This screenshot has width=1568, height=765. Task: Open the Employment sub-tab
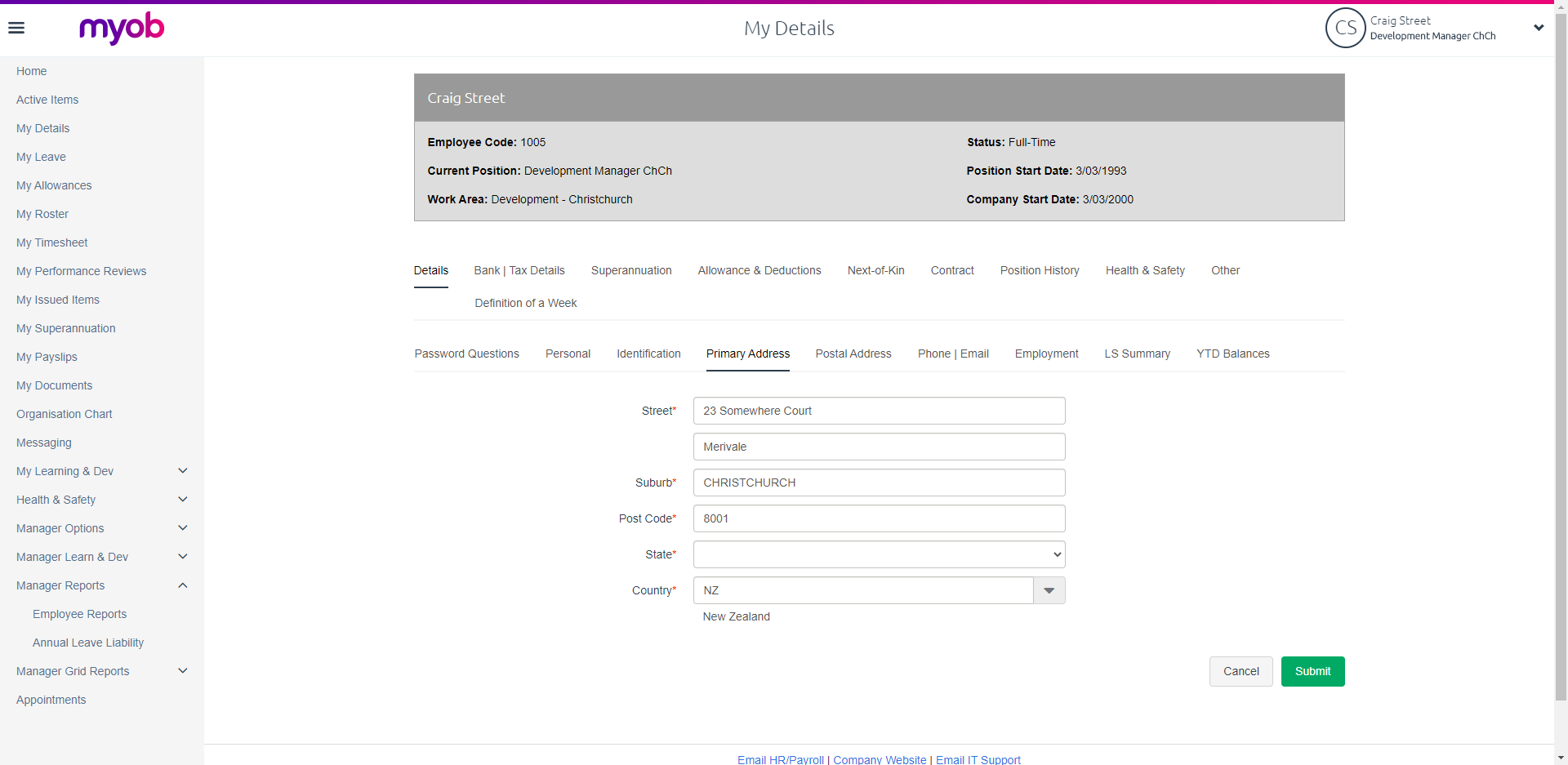click(x=1046, y=354)
